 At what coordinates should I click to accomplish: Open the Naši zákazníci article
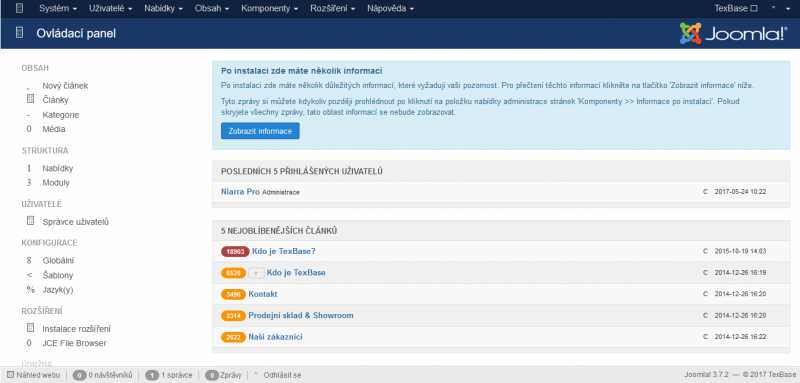coord(275,337)
